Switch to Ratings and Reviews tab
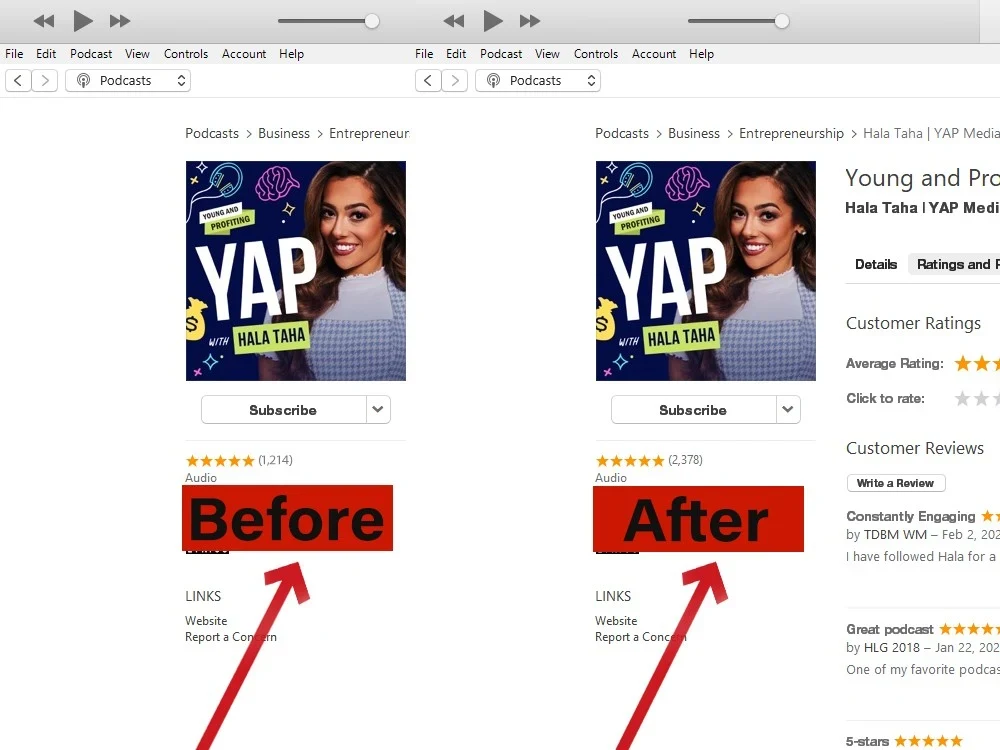Image resolution: width=1000 pixels, height=750 pixels. 954,264
